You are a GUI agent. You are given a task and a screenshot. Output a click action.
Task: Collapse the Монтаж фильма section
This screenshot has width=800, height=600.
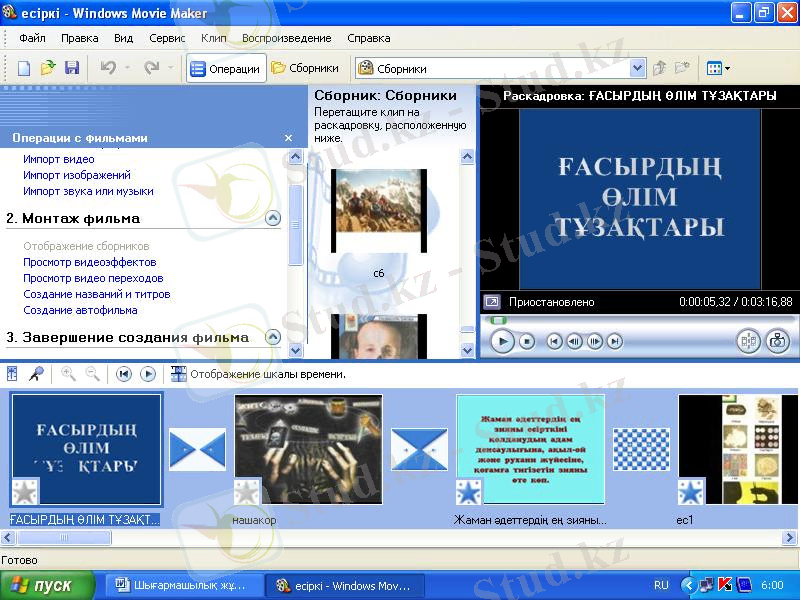tap(273, 218)
